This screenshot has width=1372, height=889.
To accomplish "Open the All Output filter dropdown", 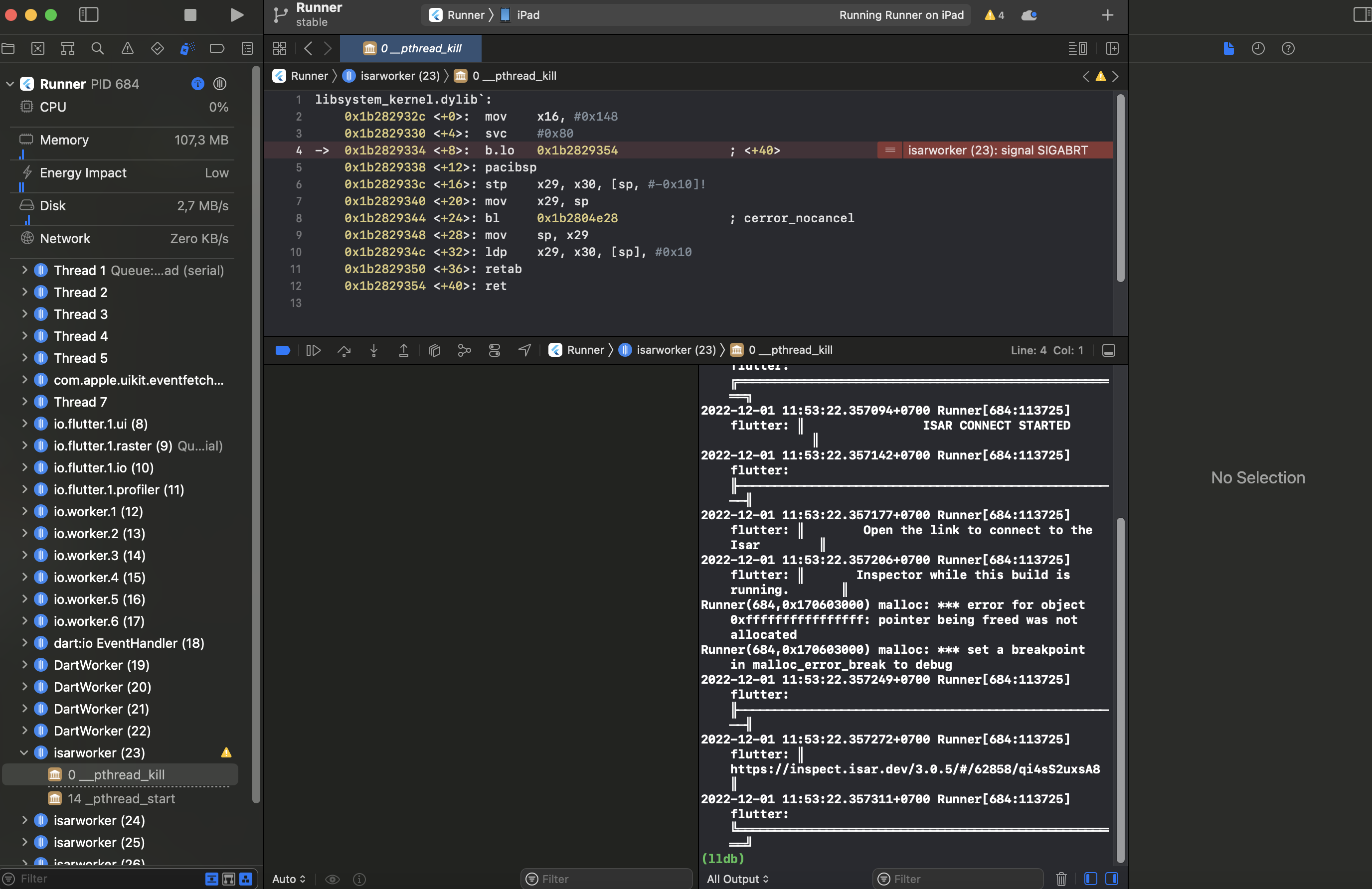I will point(737,879).
